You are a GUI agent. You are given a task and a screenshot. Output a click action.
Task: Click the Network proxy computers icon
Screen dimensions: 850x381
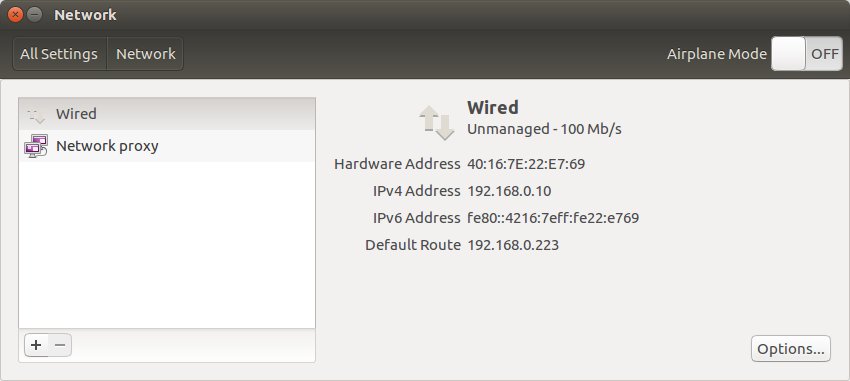(36, 146)
